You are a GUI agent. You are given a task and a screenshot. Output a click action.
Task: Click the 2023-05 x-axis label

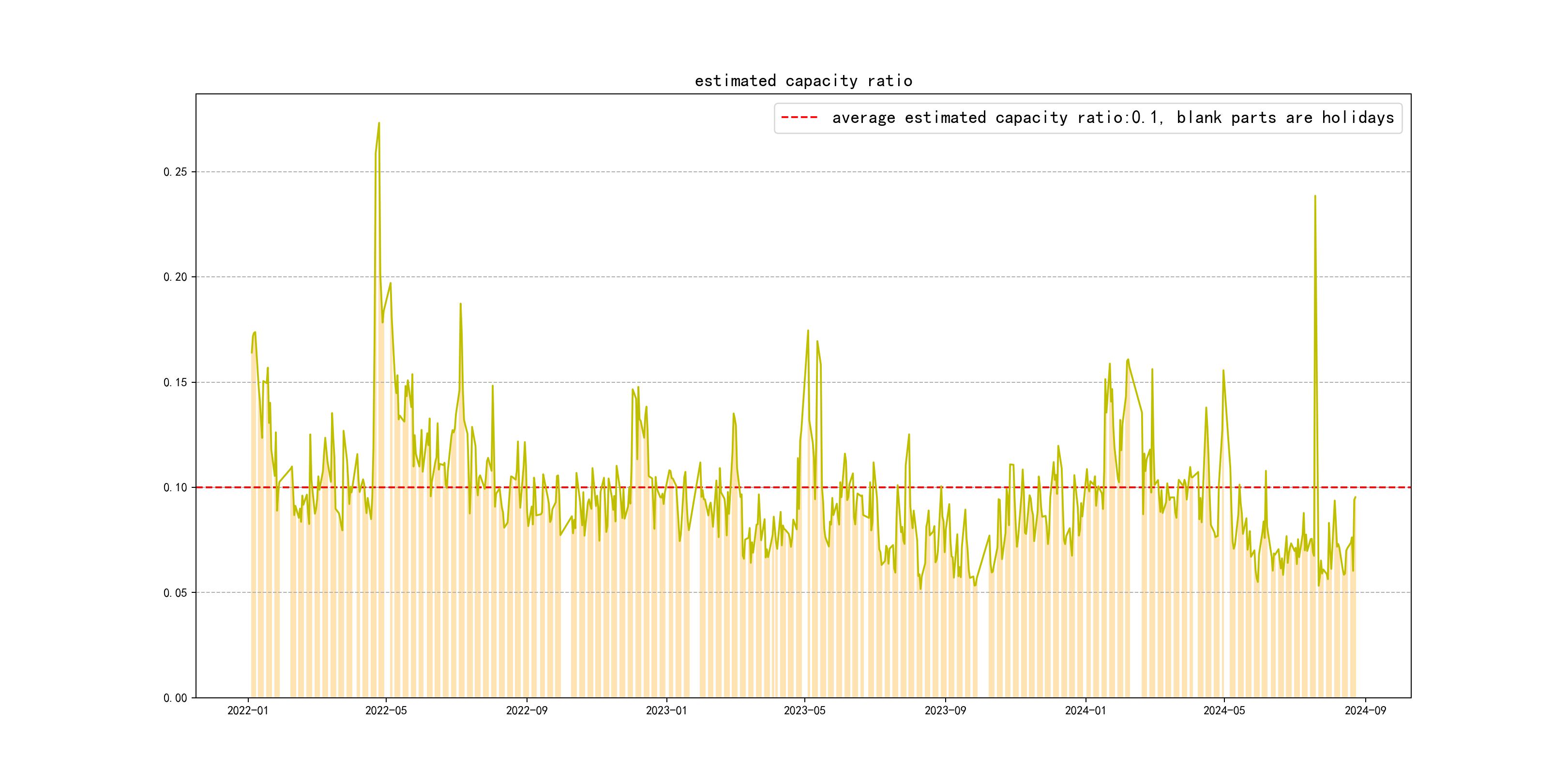click(804, 711)
